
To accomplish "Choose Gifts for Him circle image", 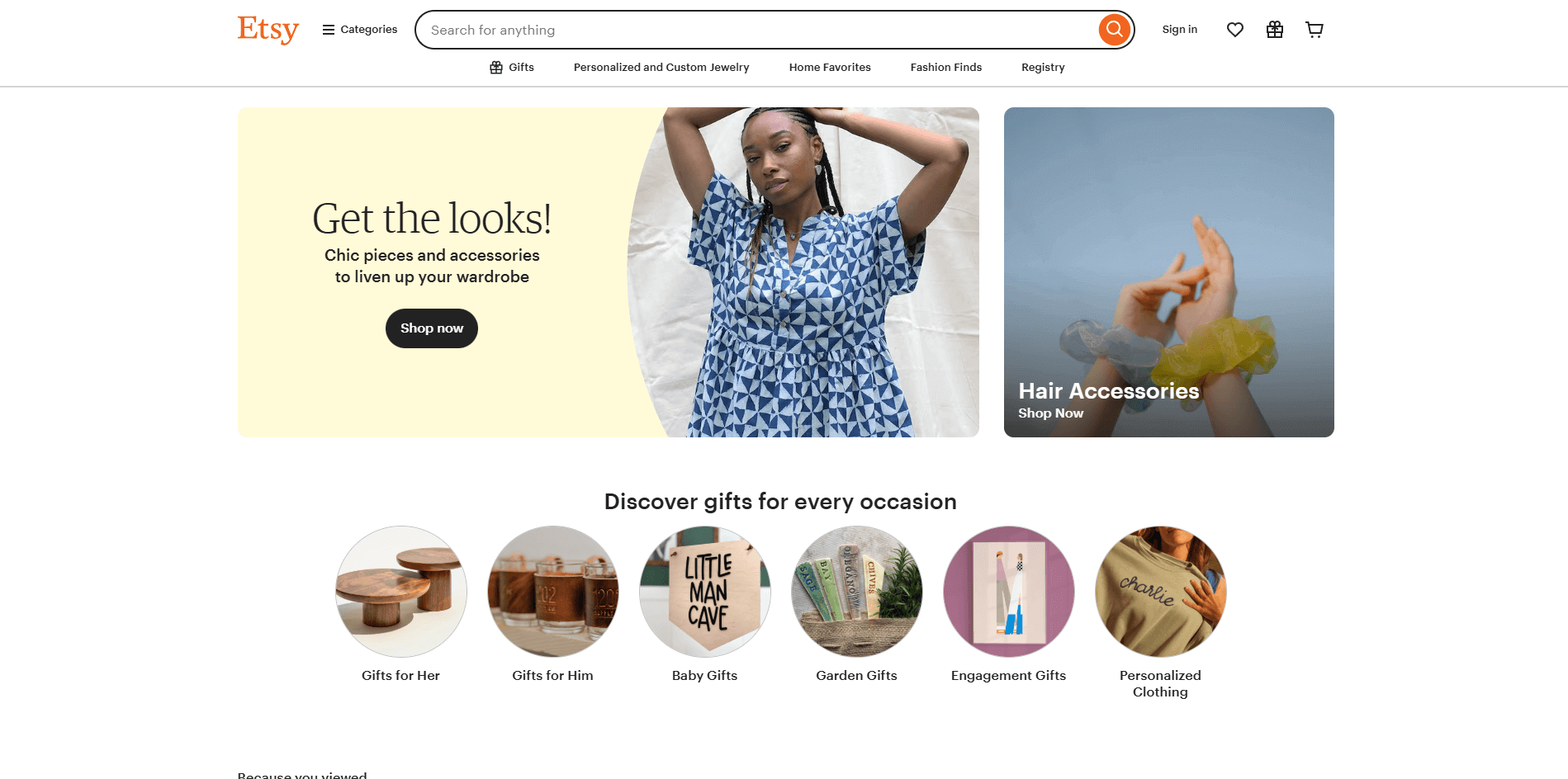I will point(553,592).
